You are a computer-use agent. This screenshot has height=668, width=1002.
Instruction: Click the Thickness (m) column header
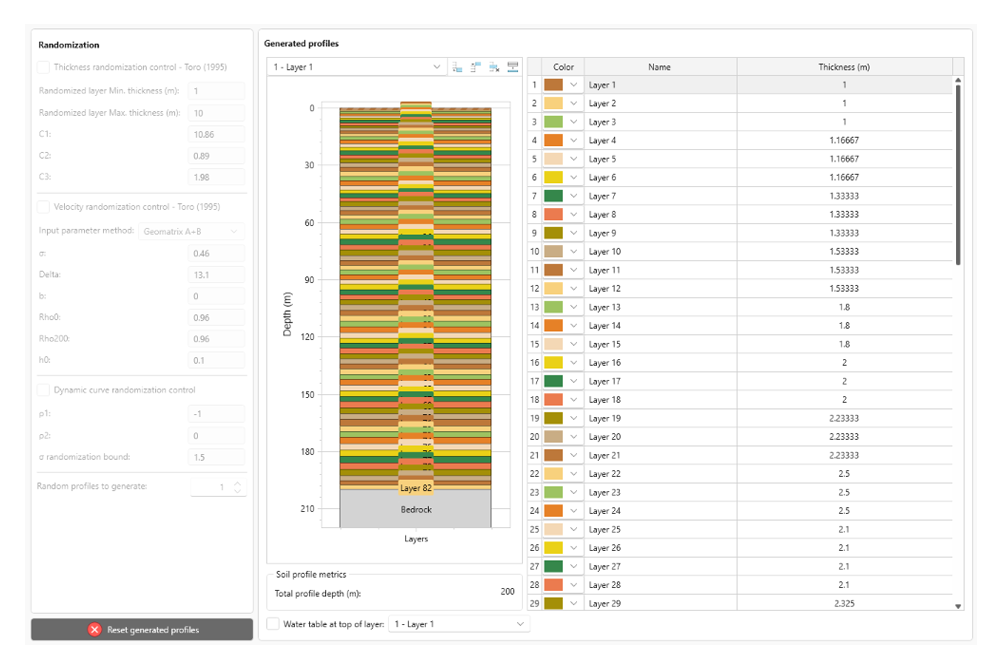tap(843, 67)
